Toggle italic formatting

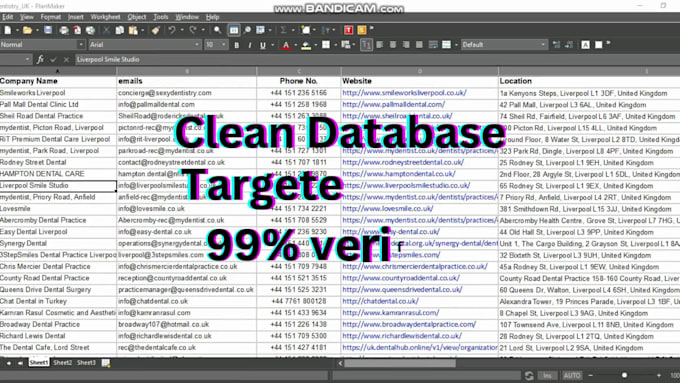click(250, 45)
